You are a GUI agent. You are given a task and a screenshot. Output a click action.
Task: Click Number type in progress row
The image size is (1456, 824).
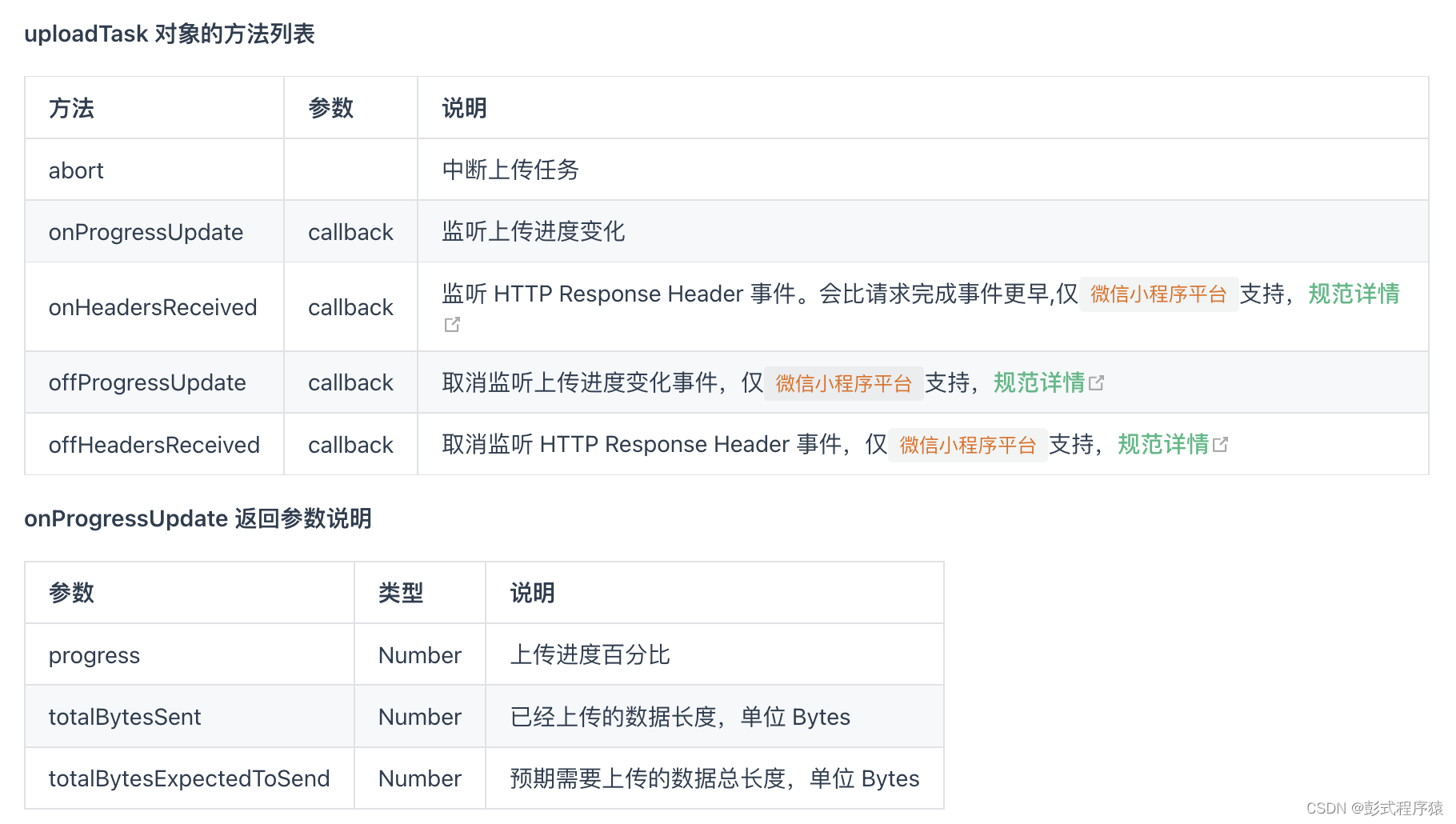(x=420, y=655)
